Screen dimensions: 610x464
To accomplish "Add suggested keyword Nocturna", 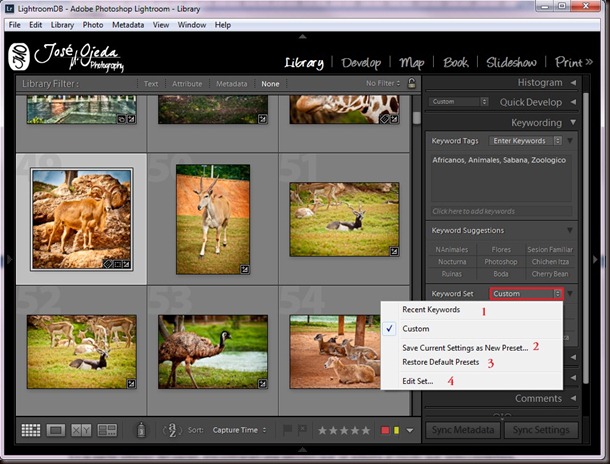I will [452, 262].
